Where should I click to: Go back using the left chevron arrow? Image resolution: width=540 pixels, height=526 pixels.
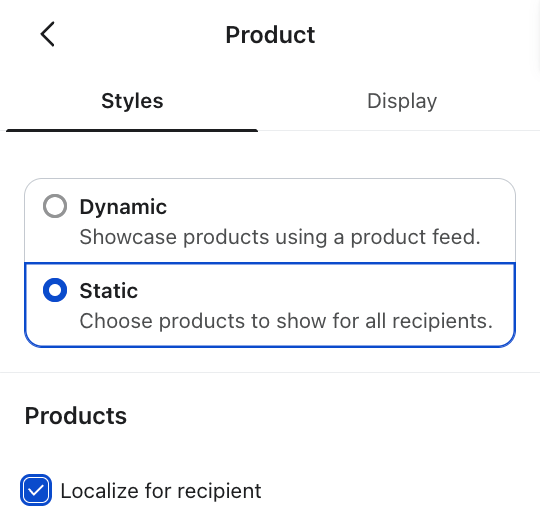(x=48, y=34)
